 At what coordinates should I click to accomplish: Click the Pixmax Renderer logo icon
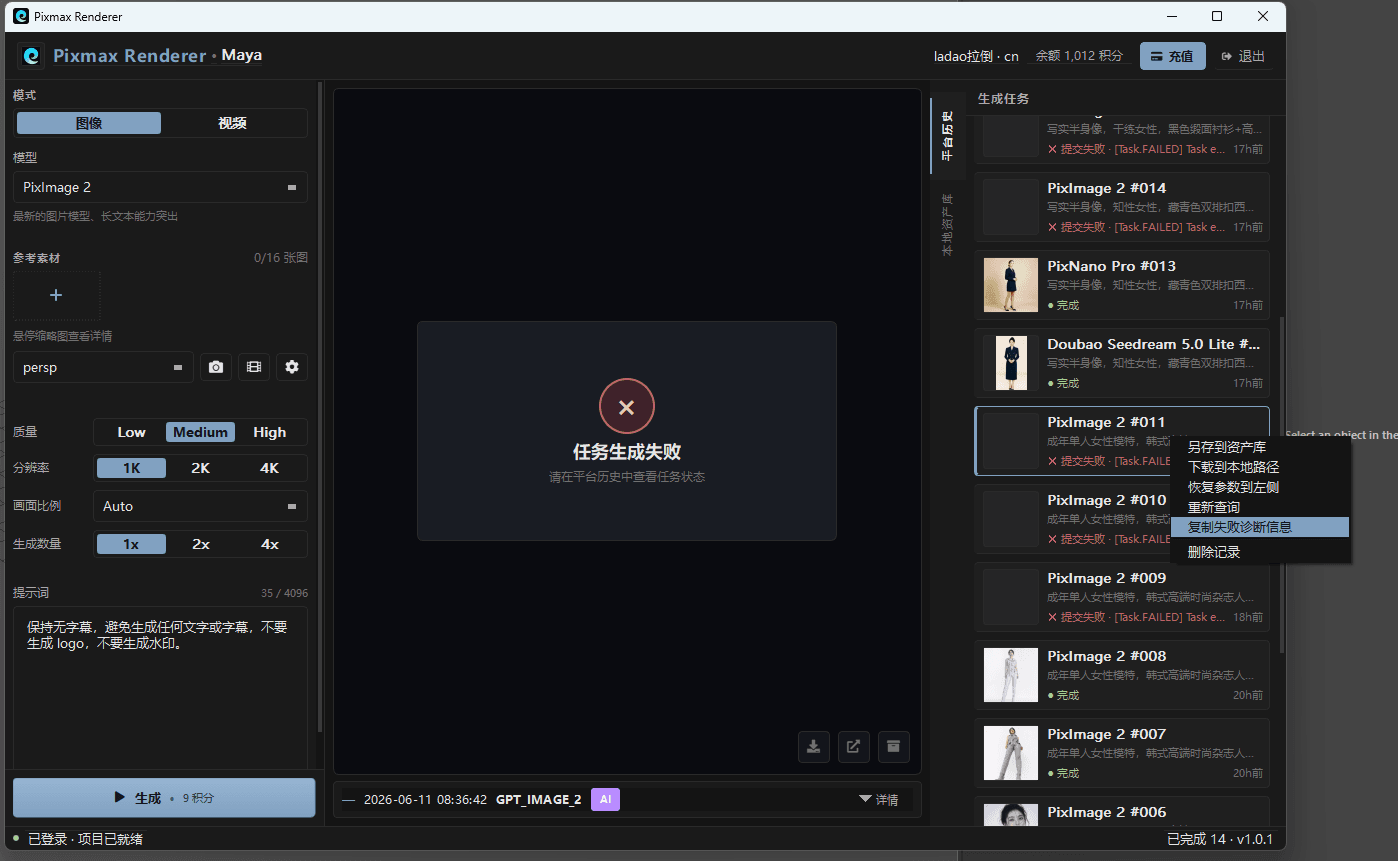(x=32, y=56)
